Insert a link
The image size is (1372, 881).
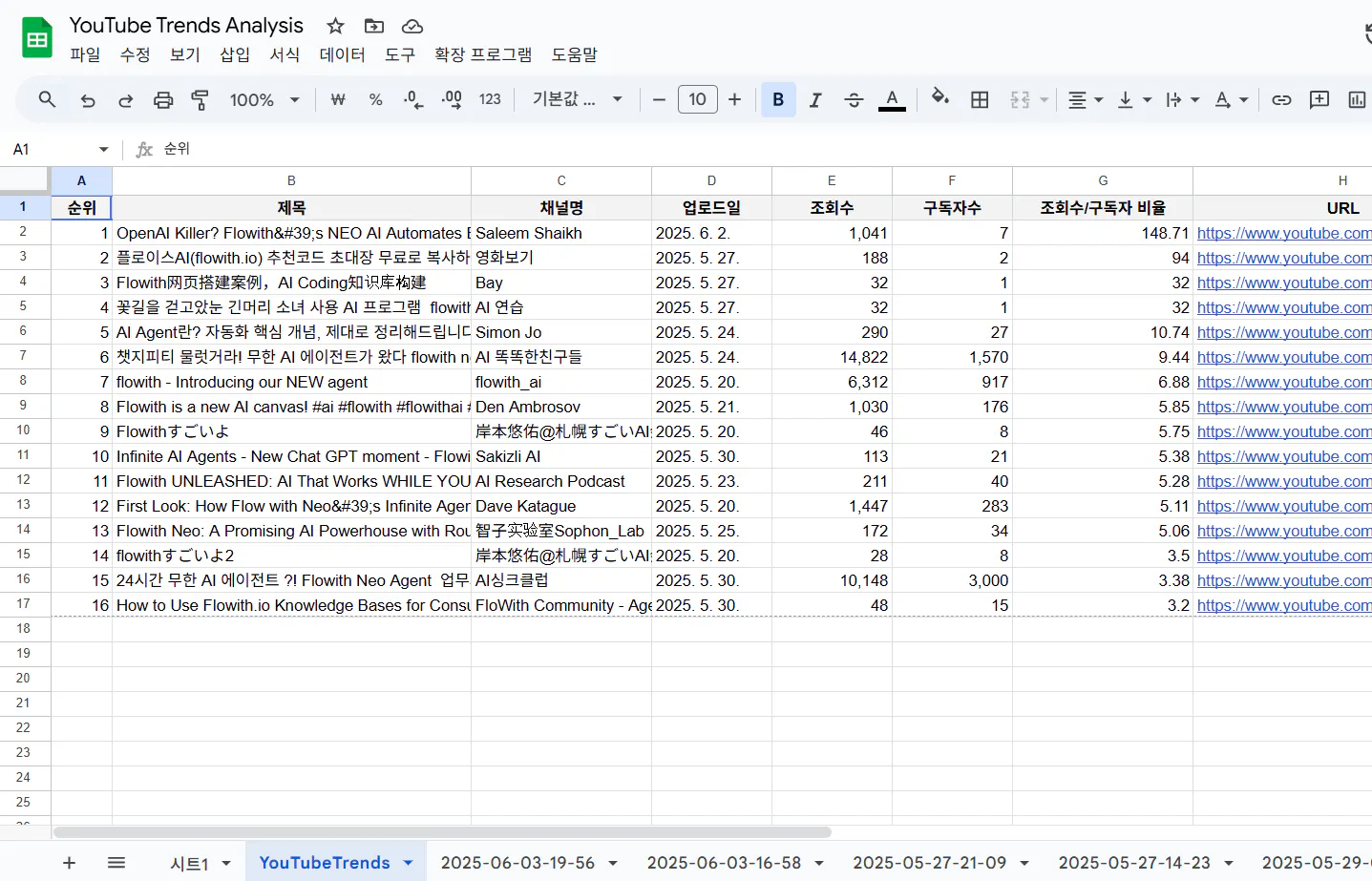pos(1281,99)
